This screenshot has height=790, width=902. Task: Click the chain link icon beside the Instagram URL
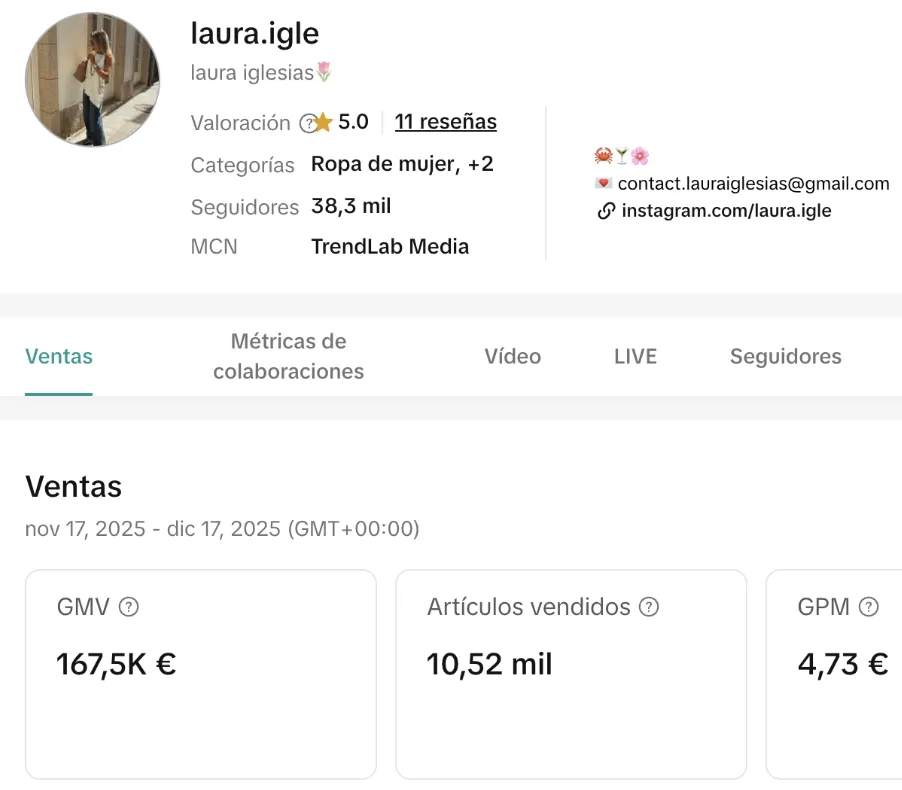[x=605, y=211]
